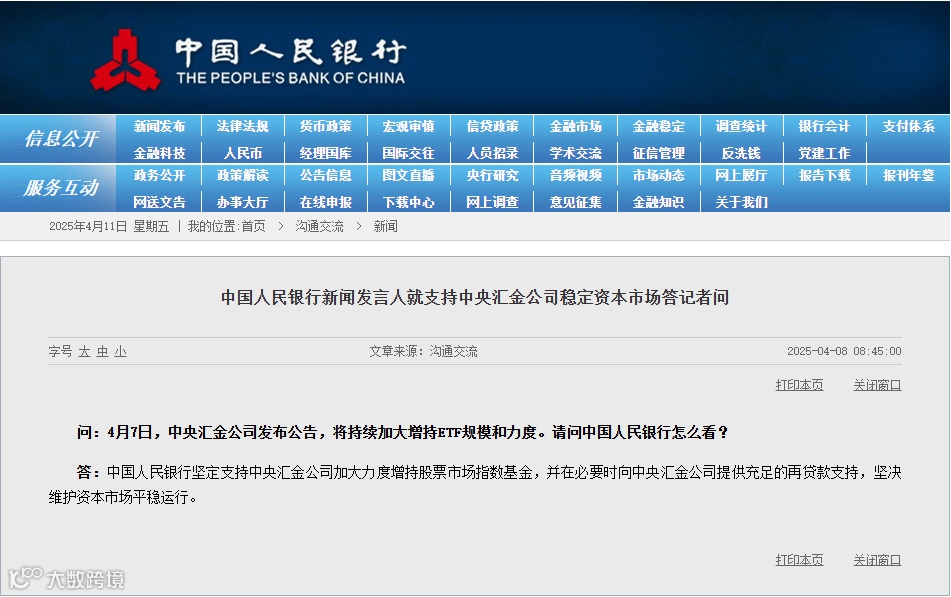
Task: Go to 金融科技 section
Action: [160, 153]
